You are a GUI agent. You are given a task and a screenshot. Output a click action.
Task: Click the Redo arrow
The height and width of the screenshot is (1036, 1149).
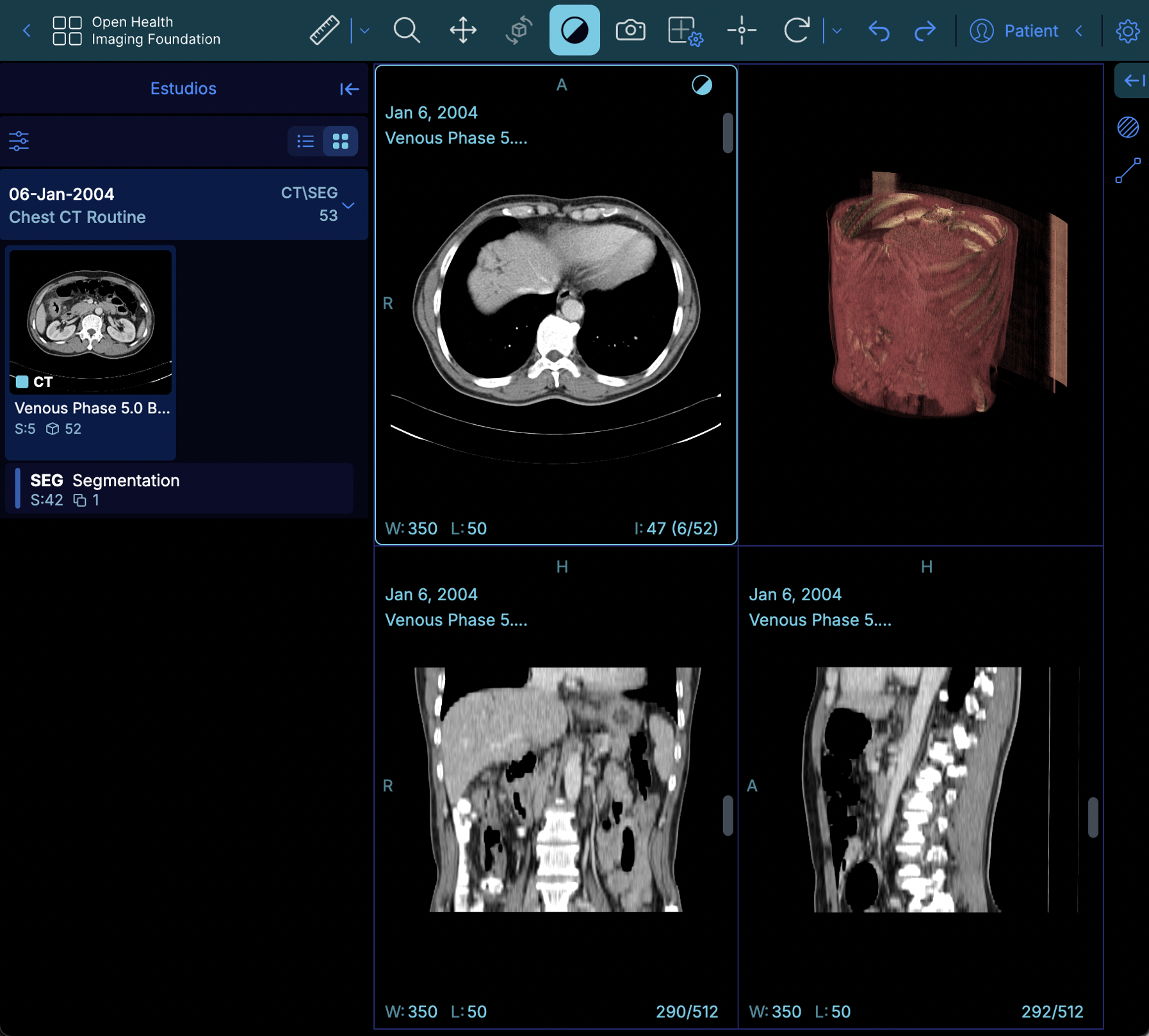[925, 30]
